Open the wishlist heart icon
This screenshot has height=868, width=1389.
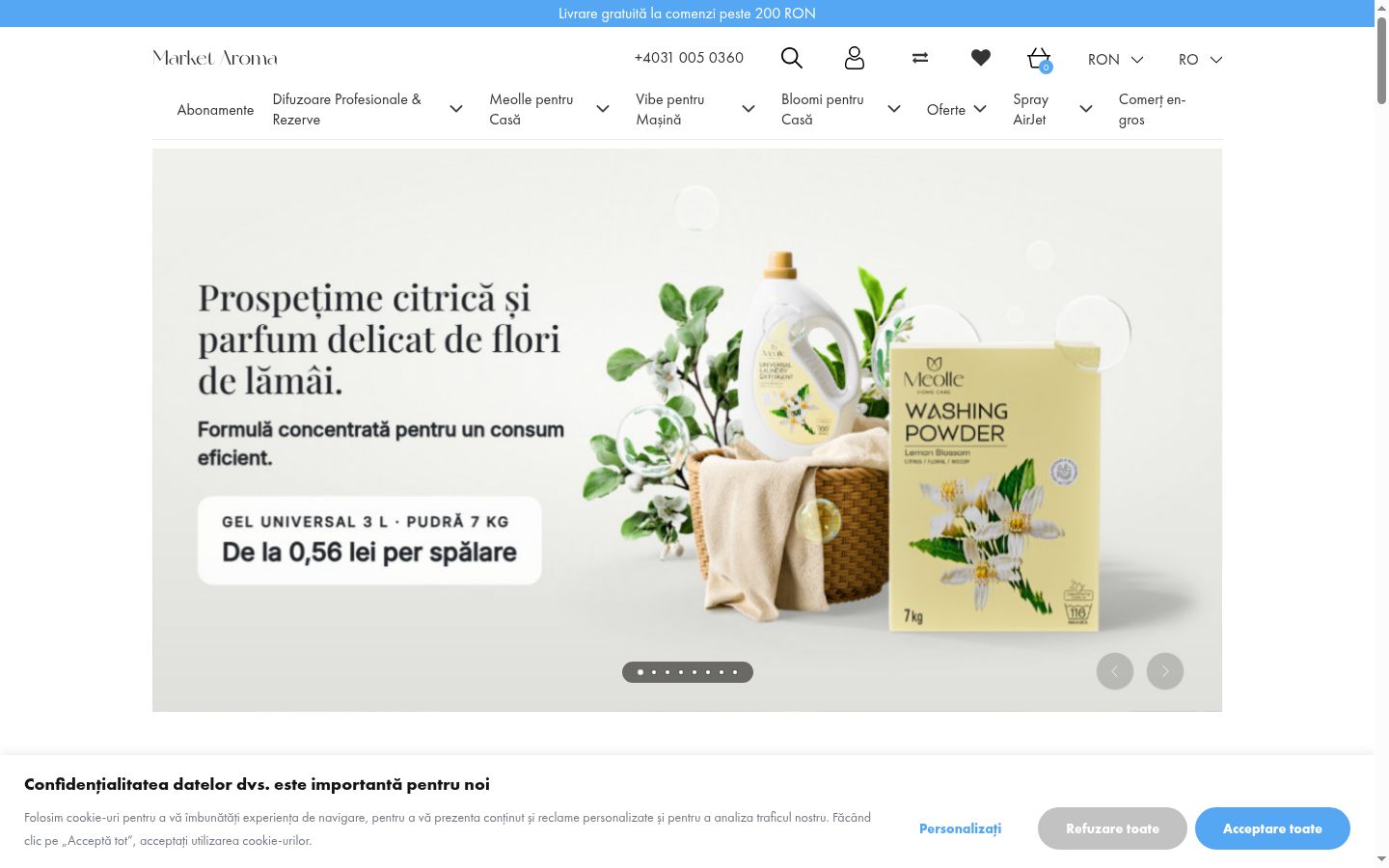coord(981,58)
